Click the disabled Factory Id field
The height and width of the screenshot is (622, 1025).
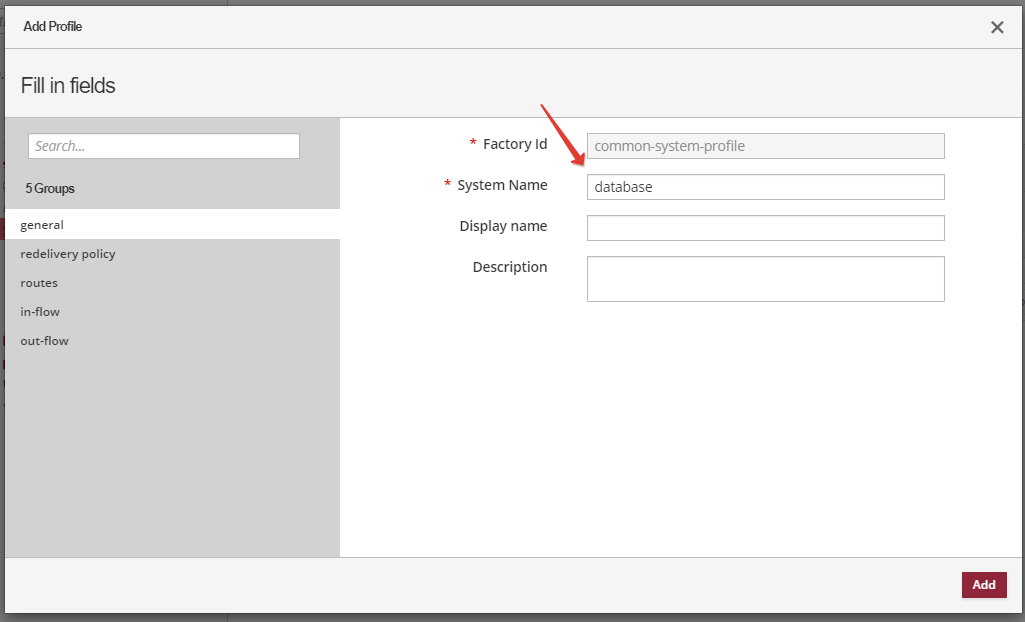[x=765, y=145]
